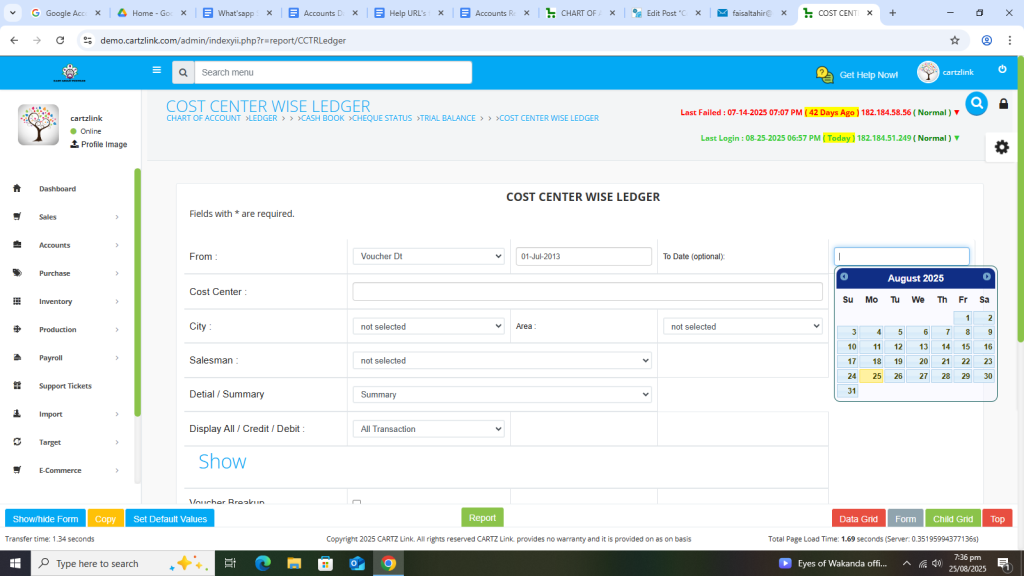Open the Voucher Dt dropdown
This screenshot has width=1024, height=576.
tap(428, 256)
